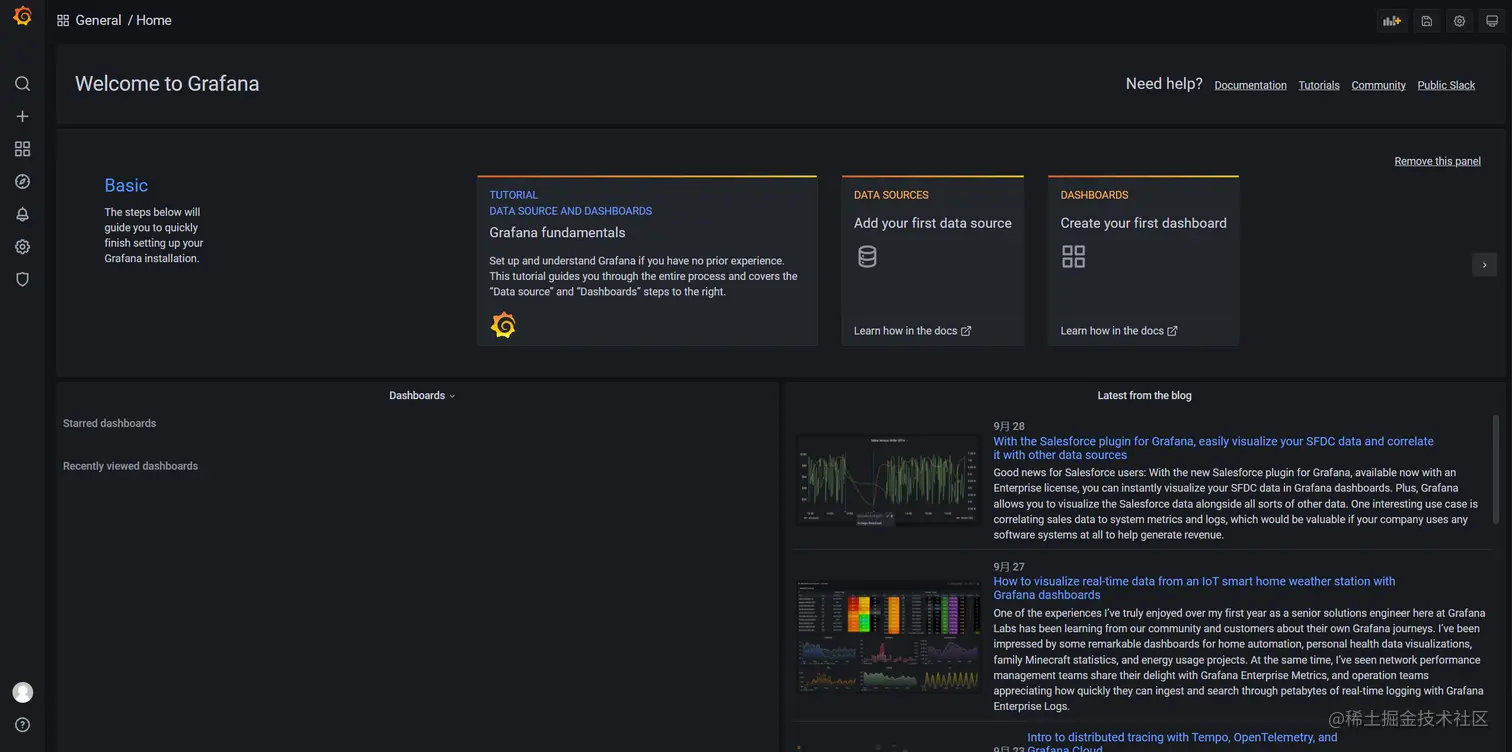Click the General folder breadcrumb
The image size is (1512, 752).
(x=98, y=20)
